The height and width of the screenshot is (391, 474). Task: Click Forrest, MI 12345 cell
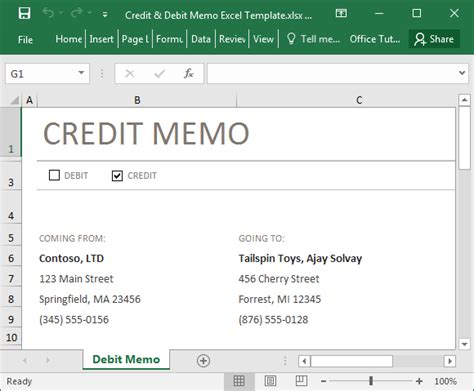tap(280, 299)
